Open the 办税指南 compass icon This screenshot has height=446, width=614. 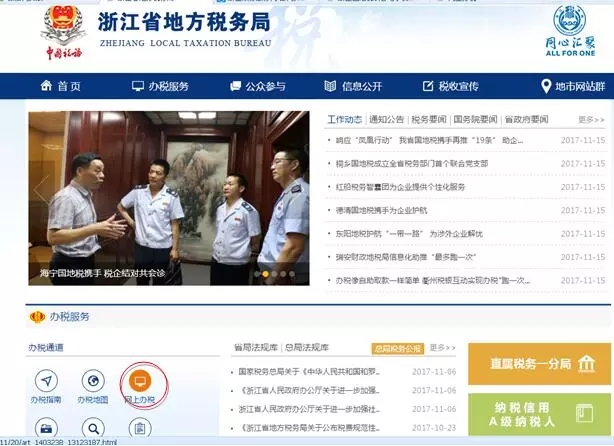tap(46, 381)
